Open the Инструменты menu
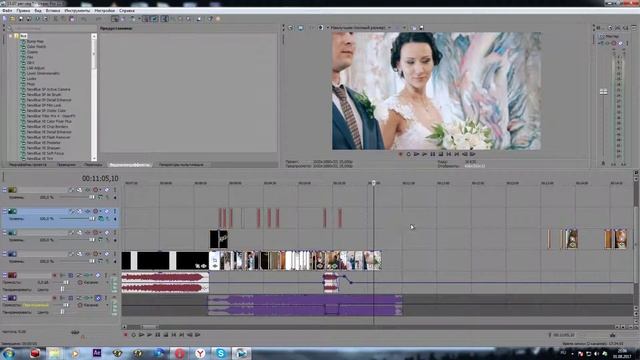This screenshot has width=640, height=360. point(77,11)
